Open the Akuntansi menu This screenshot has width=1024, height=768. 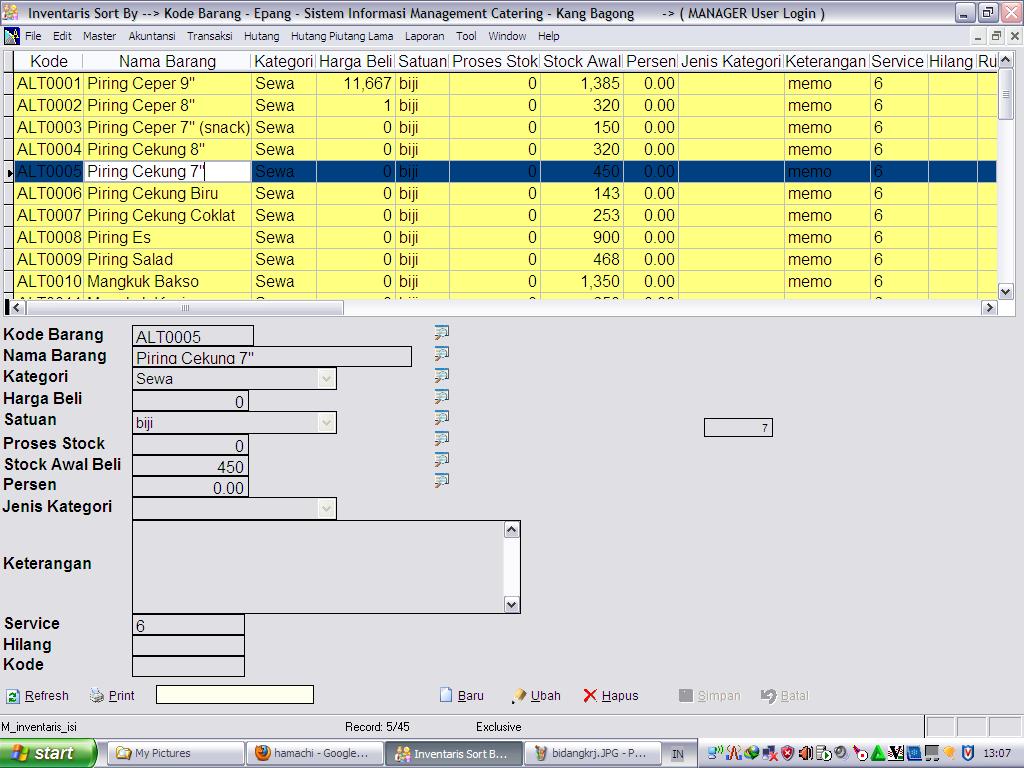[x=151, y=36]
